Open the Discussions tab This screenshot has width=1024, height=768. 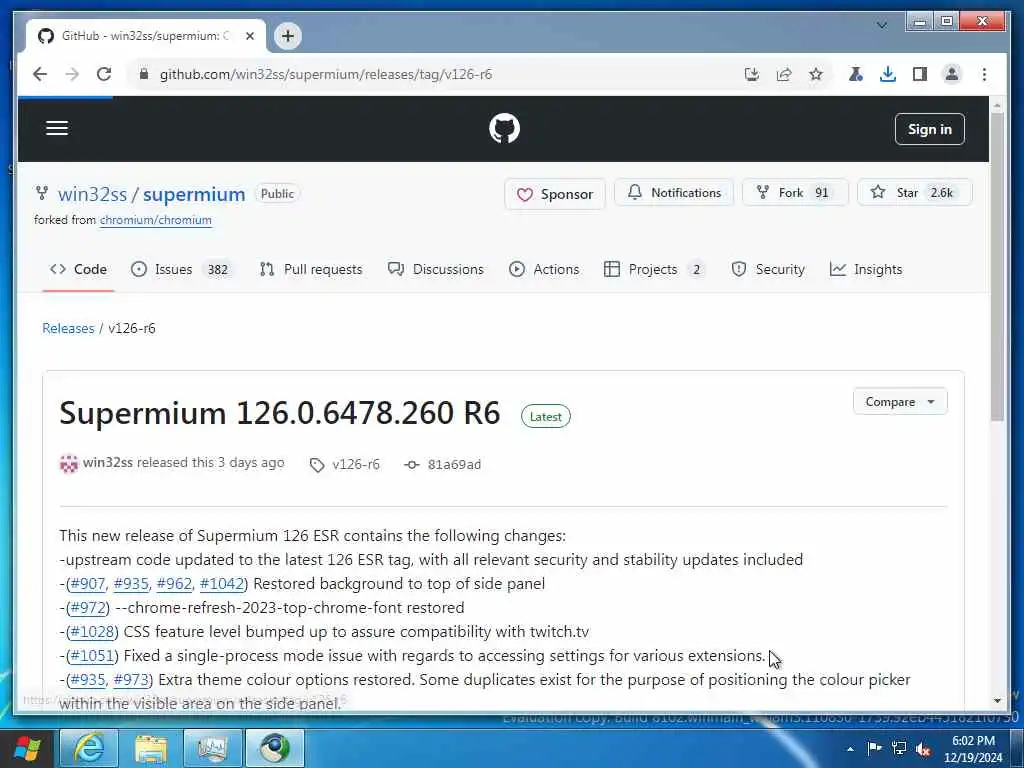436,269
